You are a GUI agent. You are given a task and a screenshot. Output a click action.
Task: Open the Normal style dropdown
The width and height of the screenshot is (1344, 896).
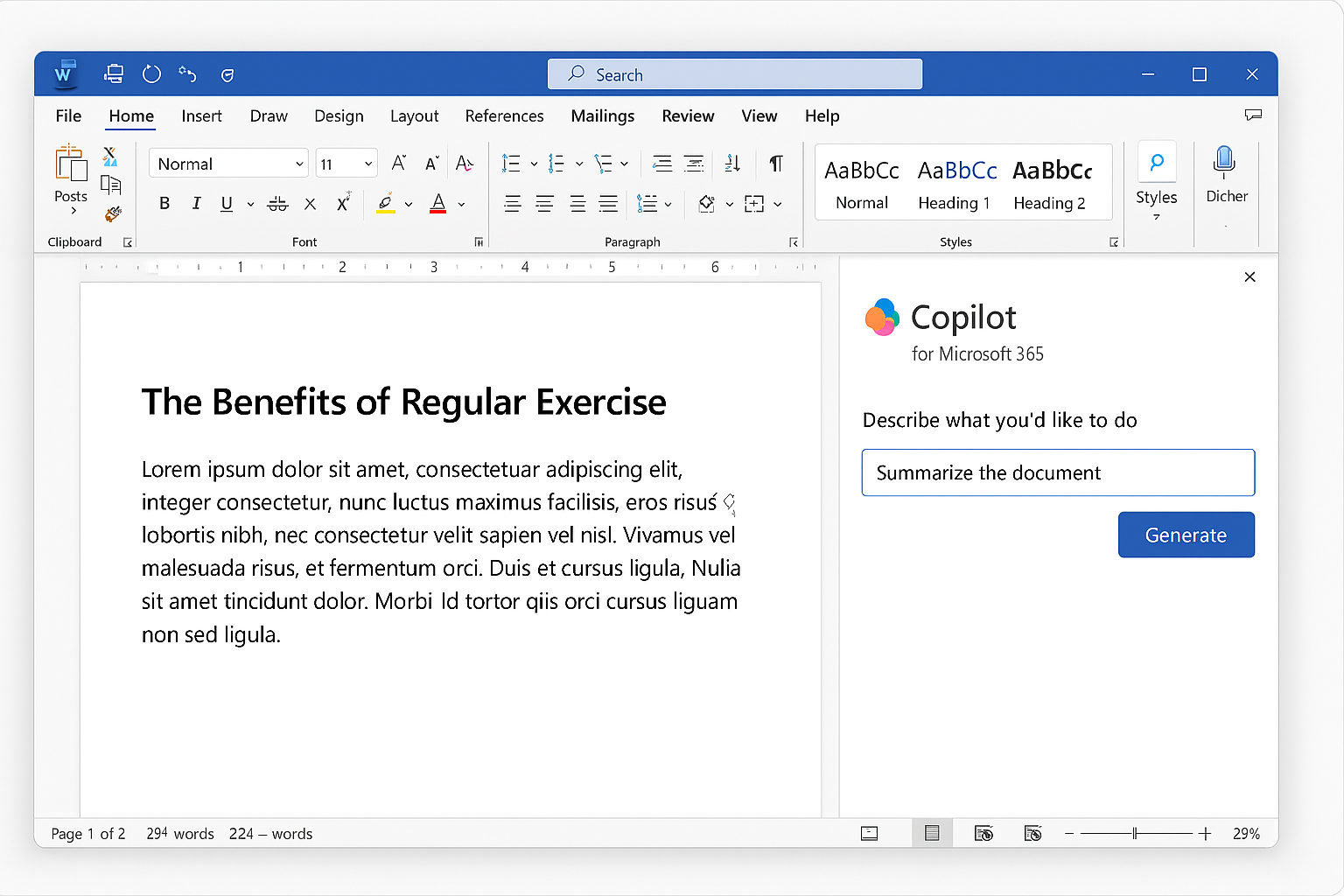299,164
